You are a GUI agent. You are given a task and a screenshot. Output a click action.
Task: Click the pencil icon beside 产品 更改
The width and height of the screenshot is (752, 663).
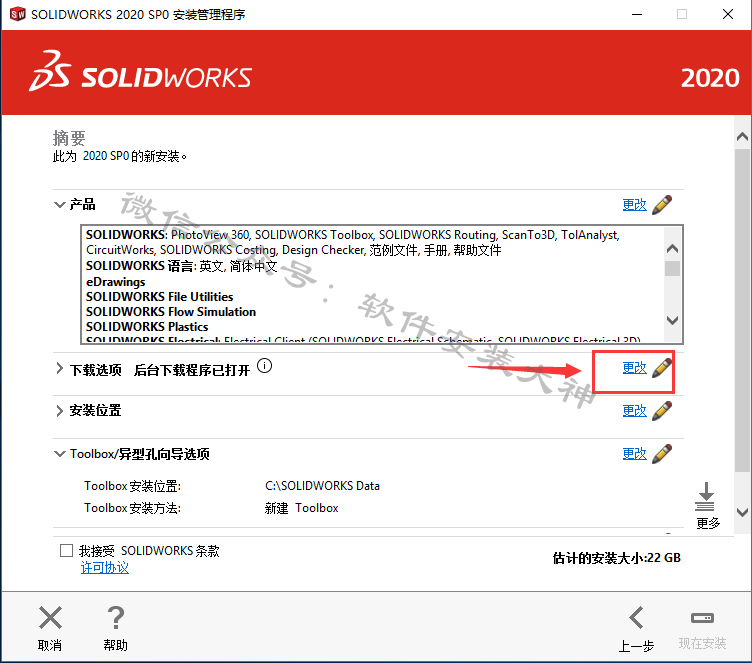(x=662, y=204)
